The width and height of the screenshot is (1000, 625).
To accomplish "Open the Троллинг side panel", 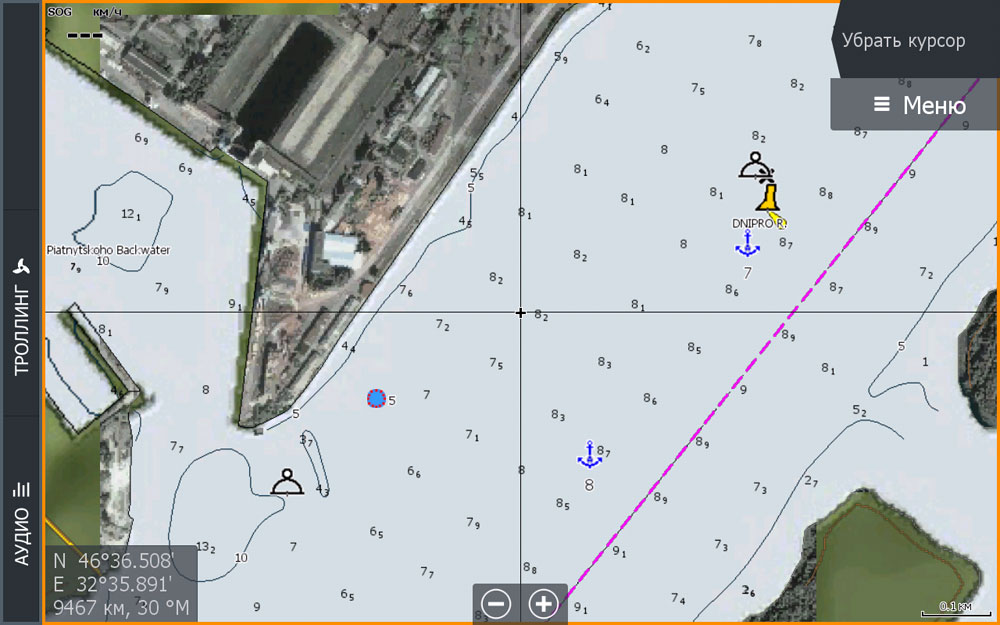I will [x=21, y=315].
